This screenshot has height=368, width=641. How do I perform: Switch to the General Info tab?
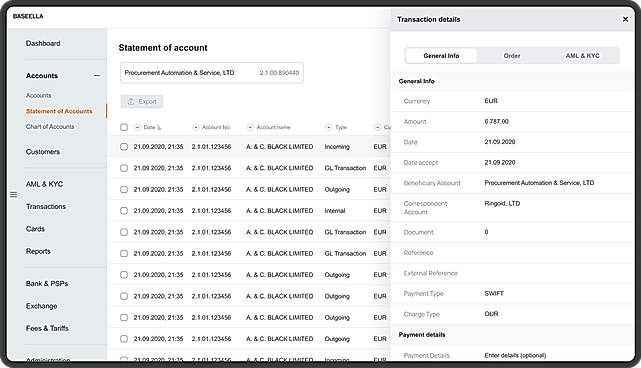pos(441,56)
